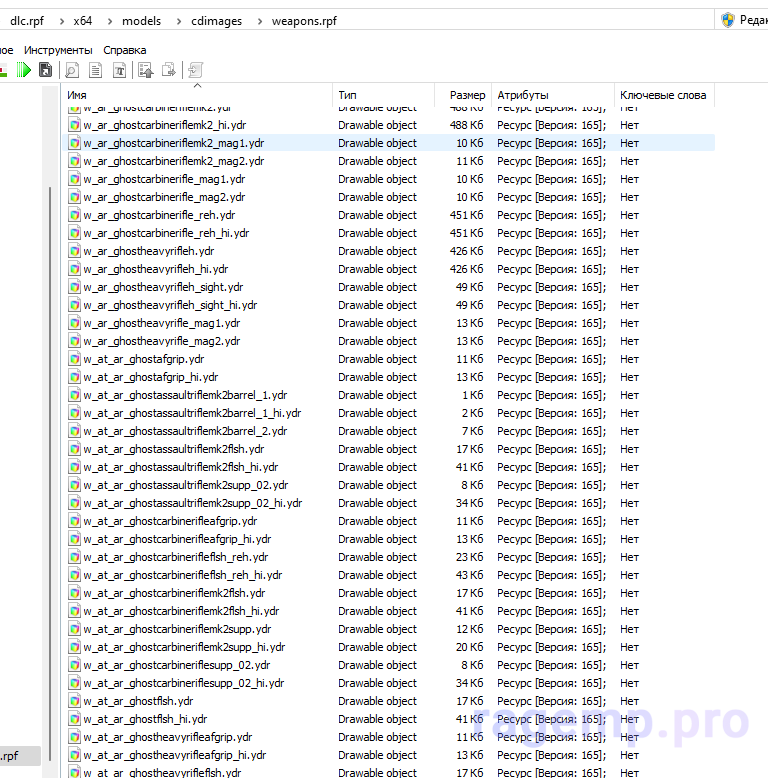Open the chevron dropdown before models
The height and width of the screenshot is (778, 768).
click(110, 21)
